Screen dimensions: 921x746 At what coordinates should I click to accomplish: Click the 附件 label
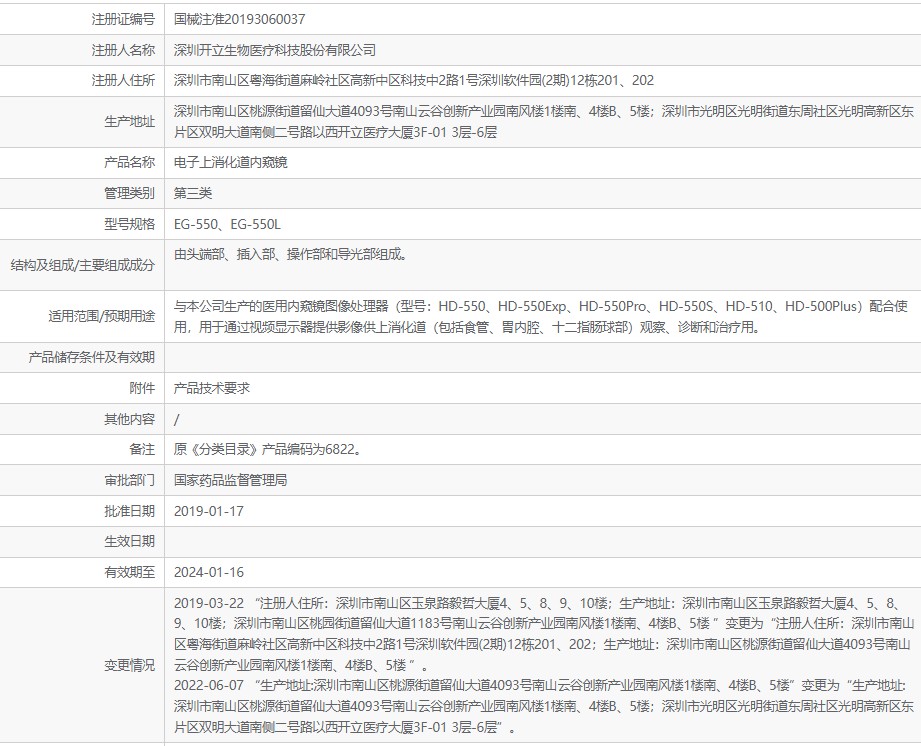[x=142, y=388]
